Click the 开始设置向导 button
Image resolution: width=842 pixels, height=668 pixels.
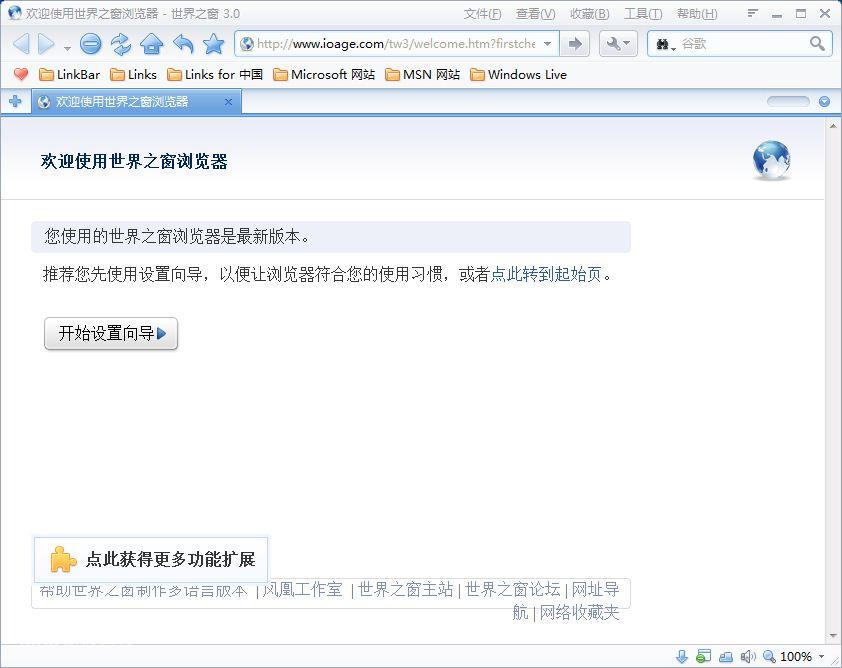(x=111, y=333)
